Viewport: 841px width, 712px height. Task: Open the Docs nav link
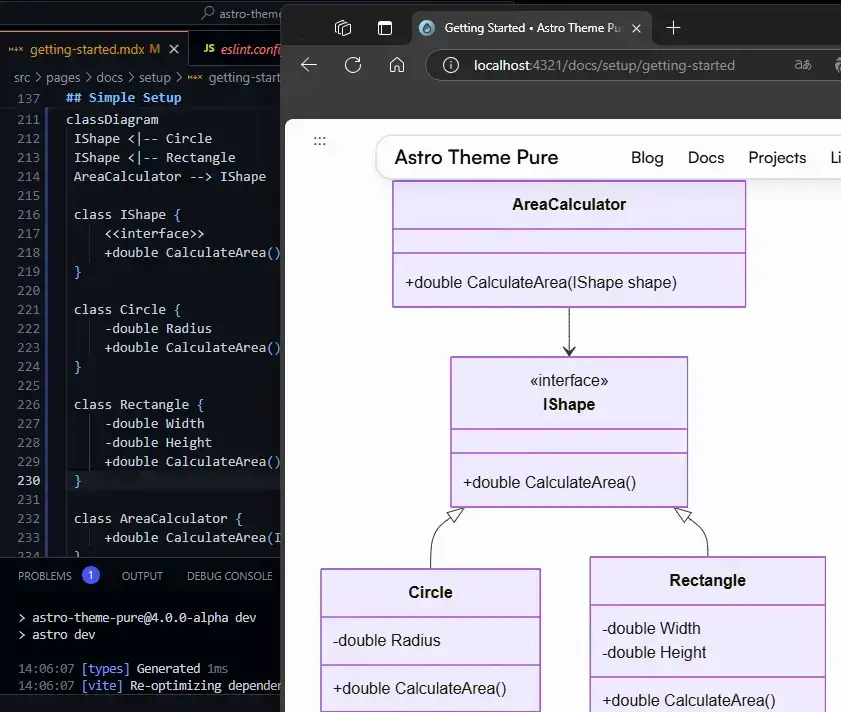[x=706, y=158]
